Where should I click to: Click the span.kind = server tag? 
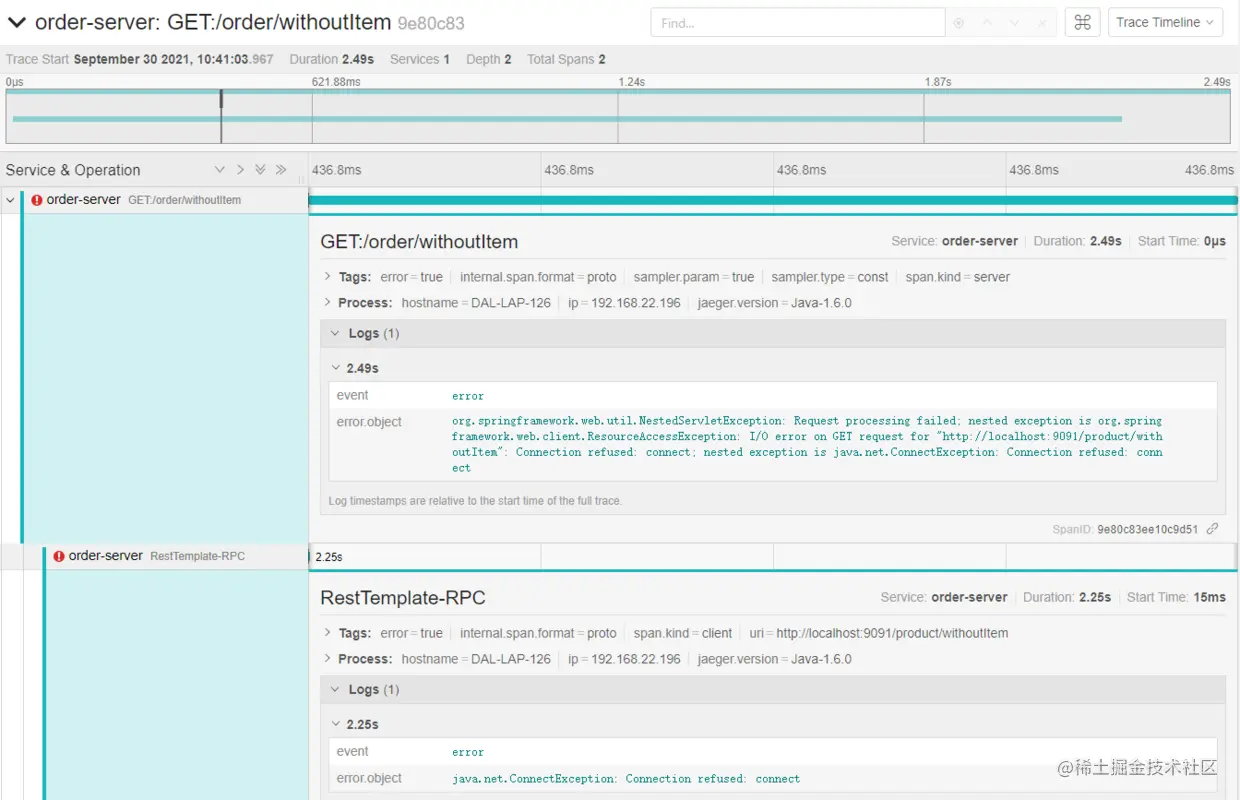coord(958,277)
